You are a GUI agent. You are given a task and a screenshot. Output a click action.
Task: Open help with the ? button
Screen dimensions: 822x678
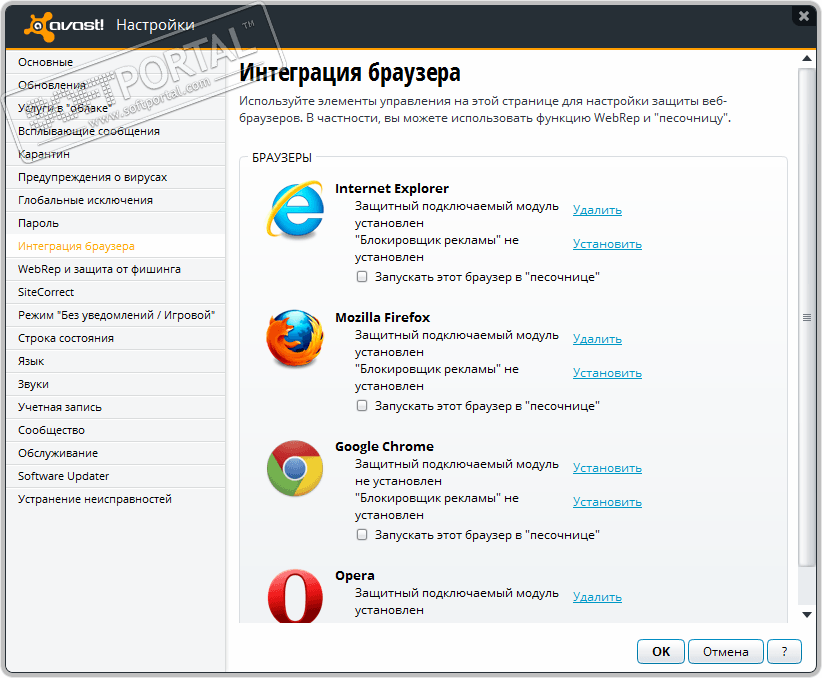784,652
